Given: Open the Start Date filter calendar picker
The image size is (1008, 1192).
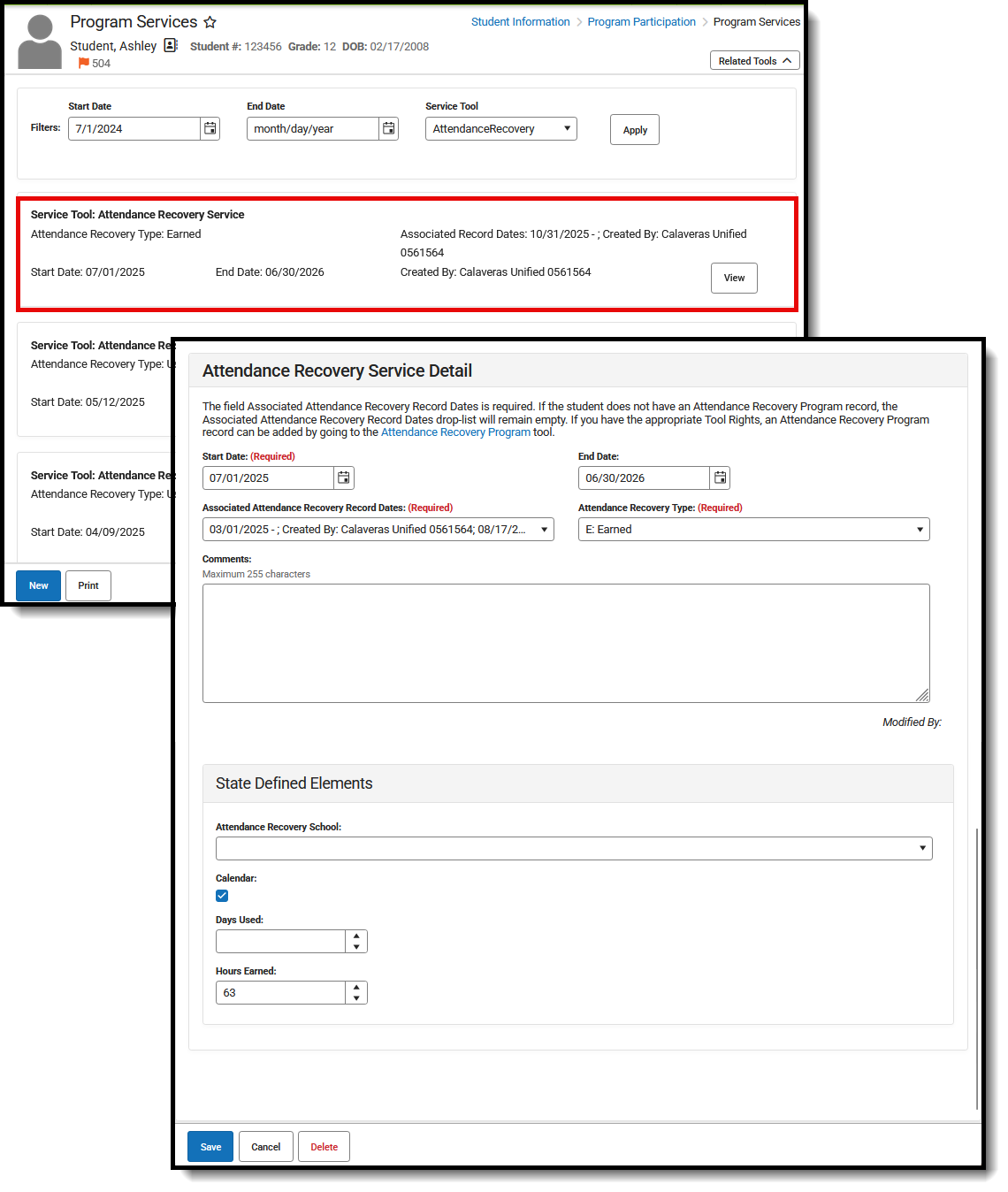Looking at the screenshot, I should pos(210,128).
